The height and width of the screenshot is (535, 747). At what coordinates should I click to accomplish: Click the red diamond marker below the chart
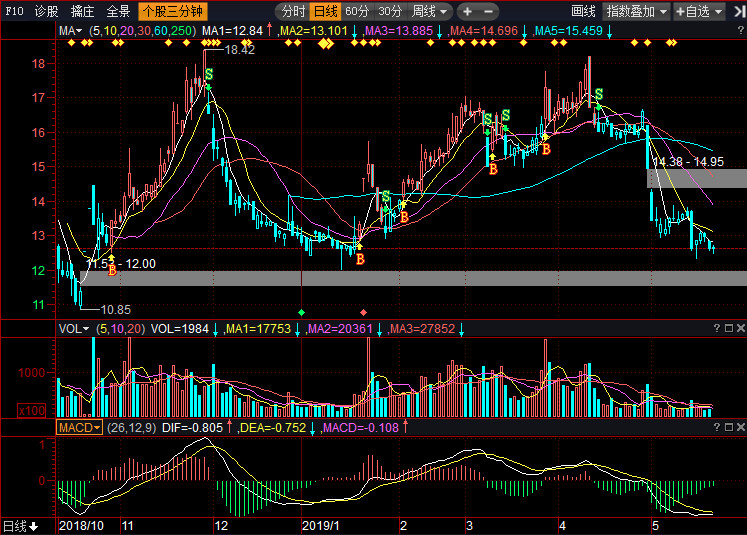point(363,313)
